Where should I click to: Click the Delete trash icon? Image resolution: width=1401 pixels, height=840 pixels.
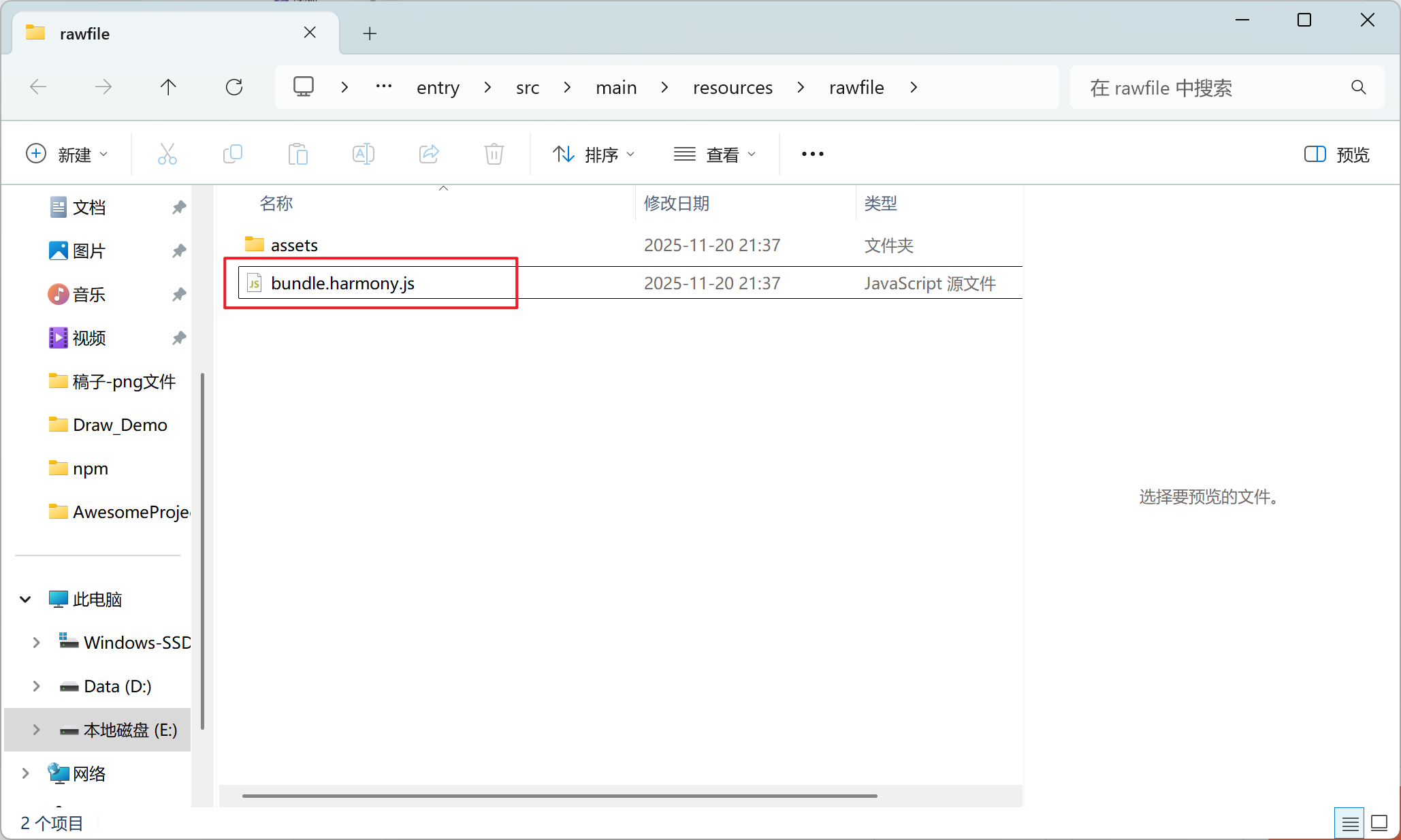[494, 155]
